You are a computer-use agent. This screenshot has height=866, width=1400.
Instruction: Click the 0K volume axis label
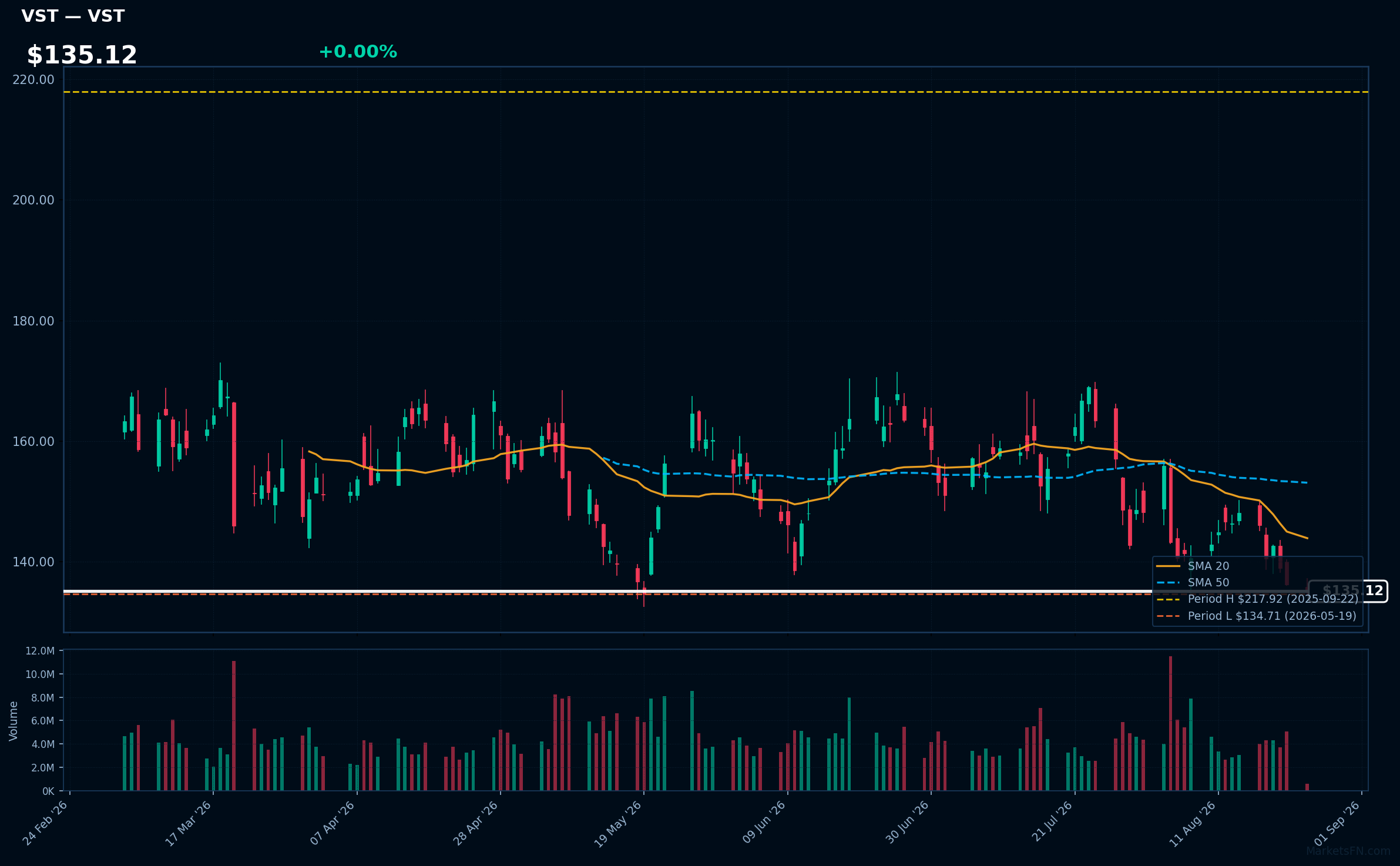48,791
